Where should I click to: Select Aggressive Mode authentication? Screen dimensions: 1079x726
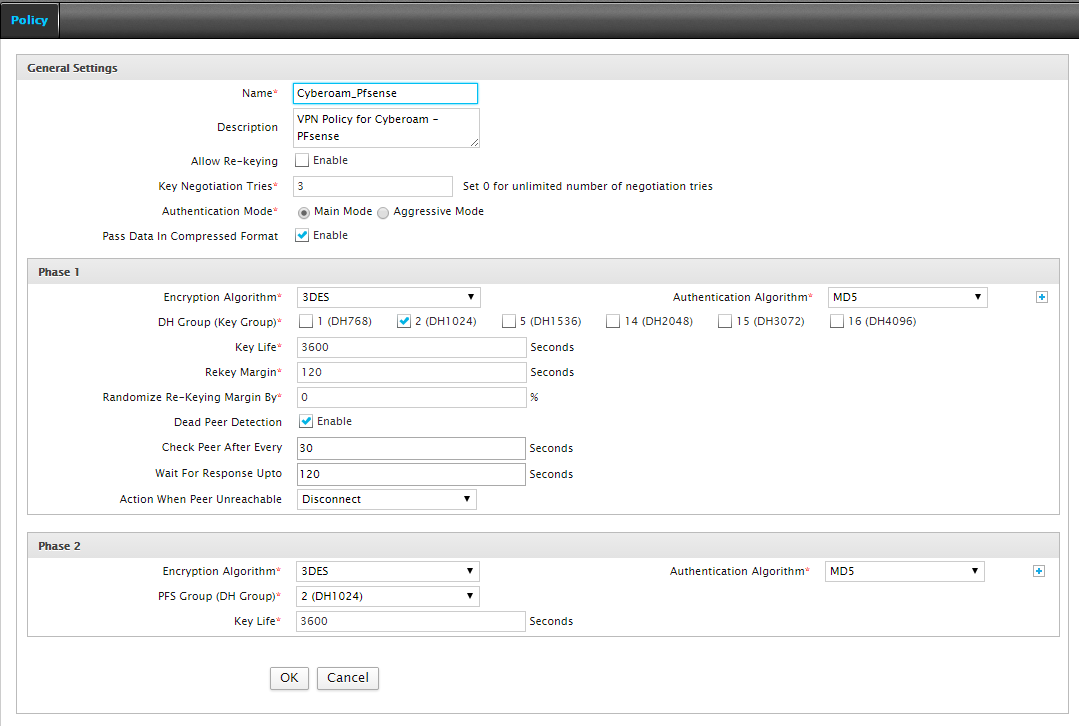[x=383, y=213]
